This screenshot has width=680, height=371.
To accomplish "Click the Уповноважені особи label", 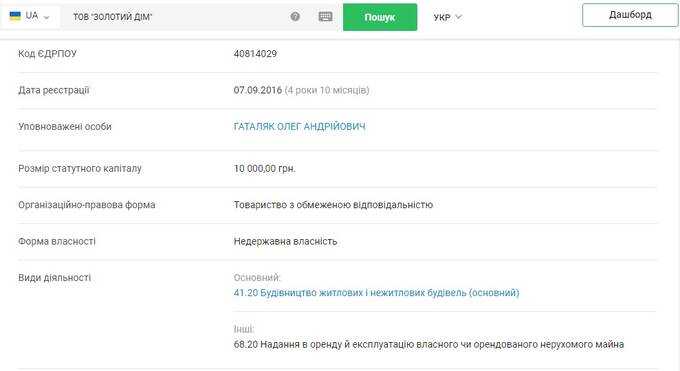I will click(x=65, y=127).
